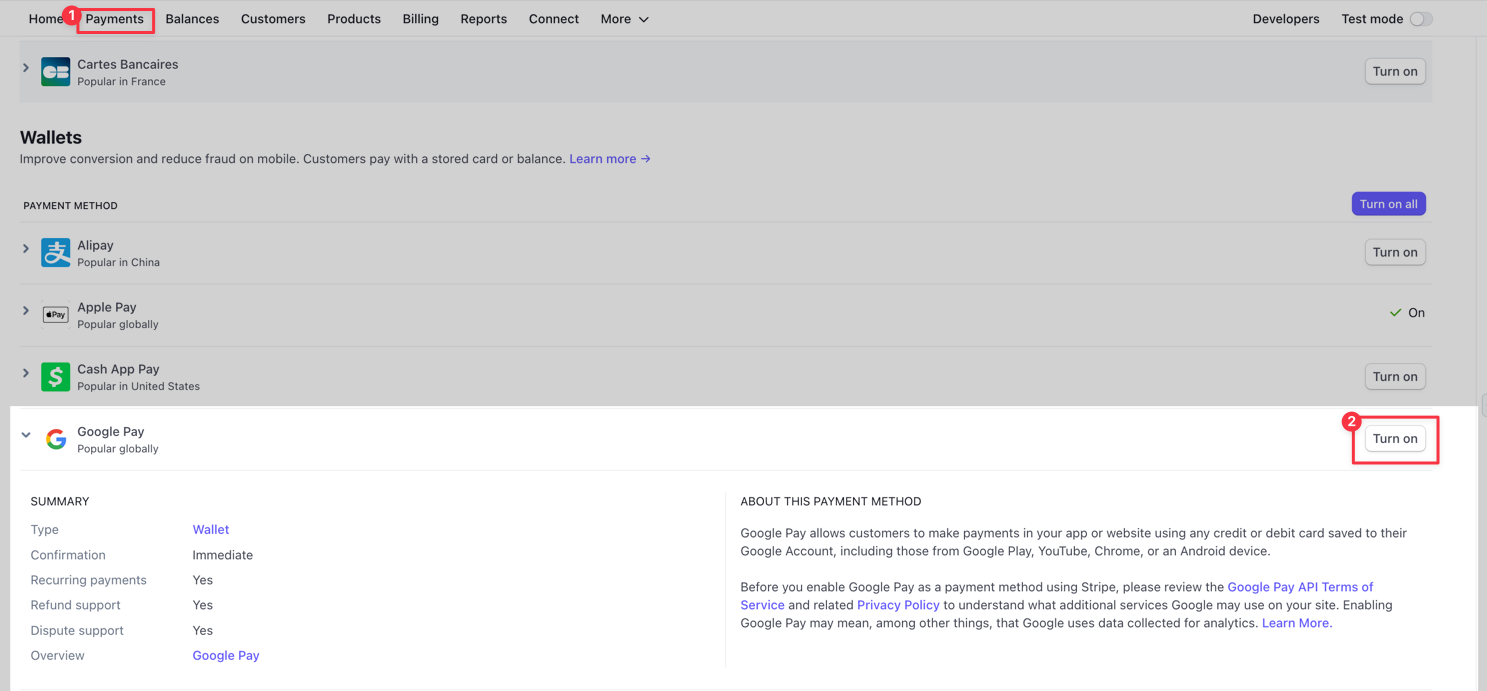Screen dimensions: 1487x691
Task: Click the Alipay logo icon
Action: coord(55,253)
